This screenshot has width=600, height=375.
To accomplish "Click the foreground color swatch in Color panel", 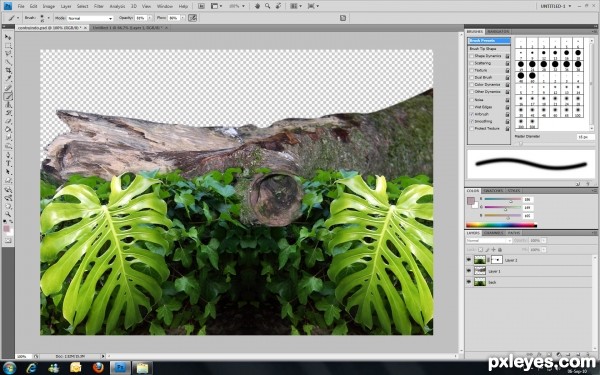I will click(471, 201).
